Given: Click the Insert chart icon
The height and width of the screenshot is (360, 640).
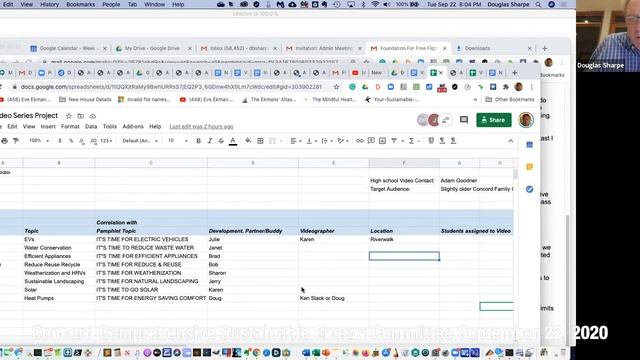Looking at the screenshot, I should coord(382,141).
